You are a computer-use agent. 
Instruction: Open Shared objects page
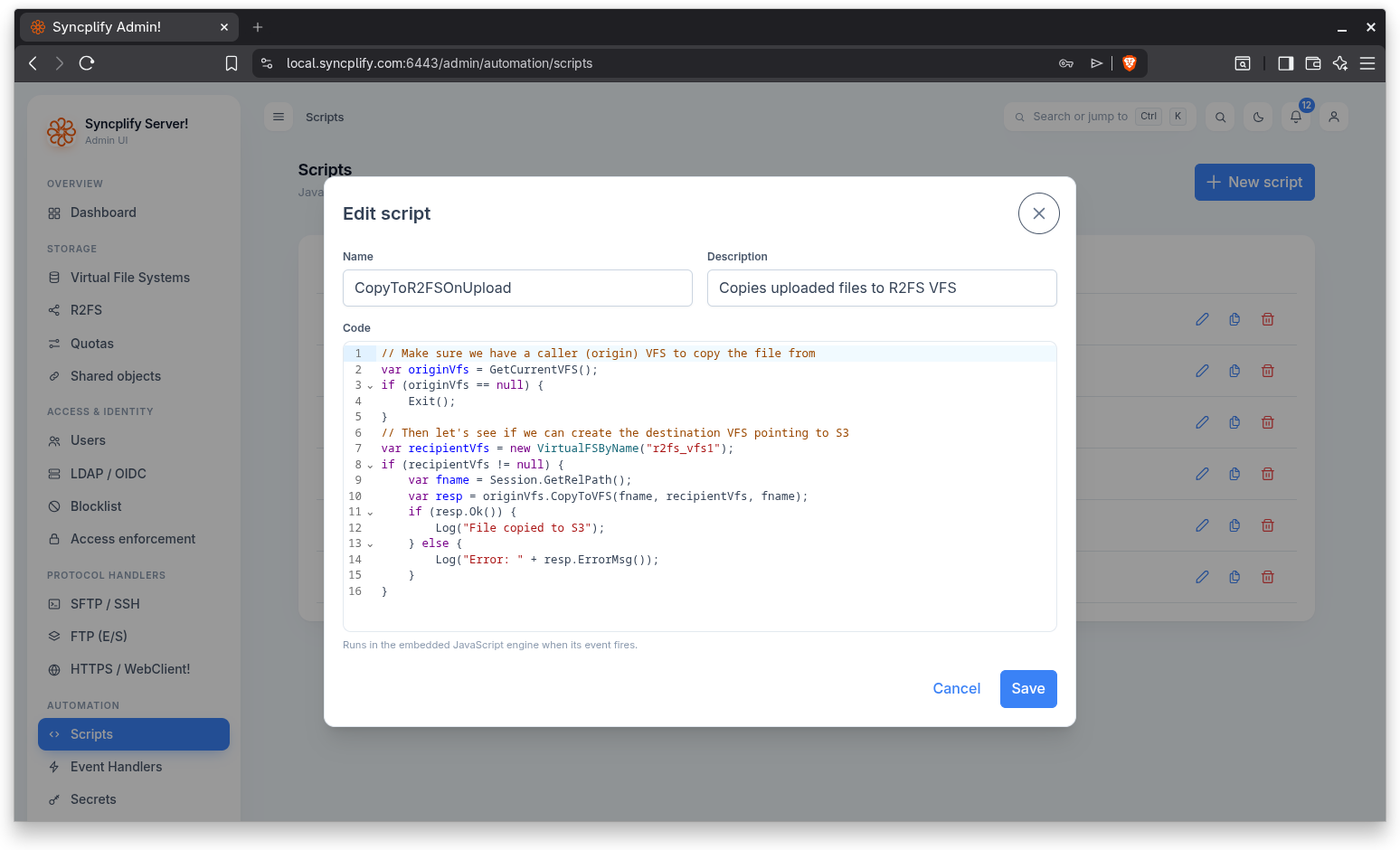[134, 376]
